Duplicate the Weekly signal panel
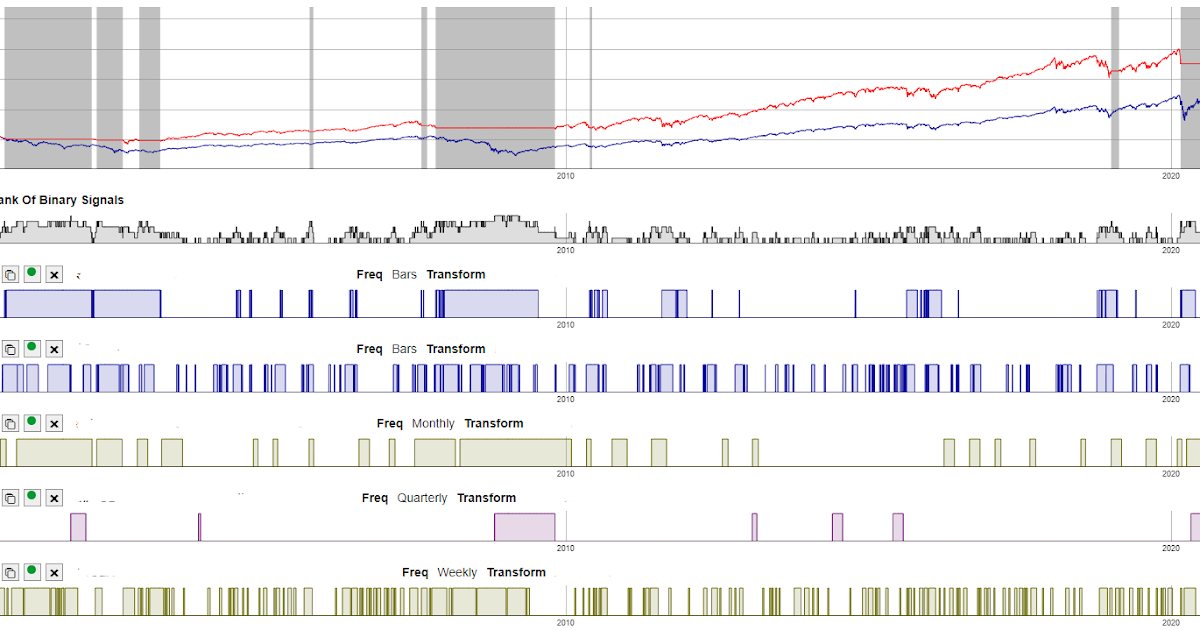 click(10, 572)
